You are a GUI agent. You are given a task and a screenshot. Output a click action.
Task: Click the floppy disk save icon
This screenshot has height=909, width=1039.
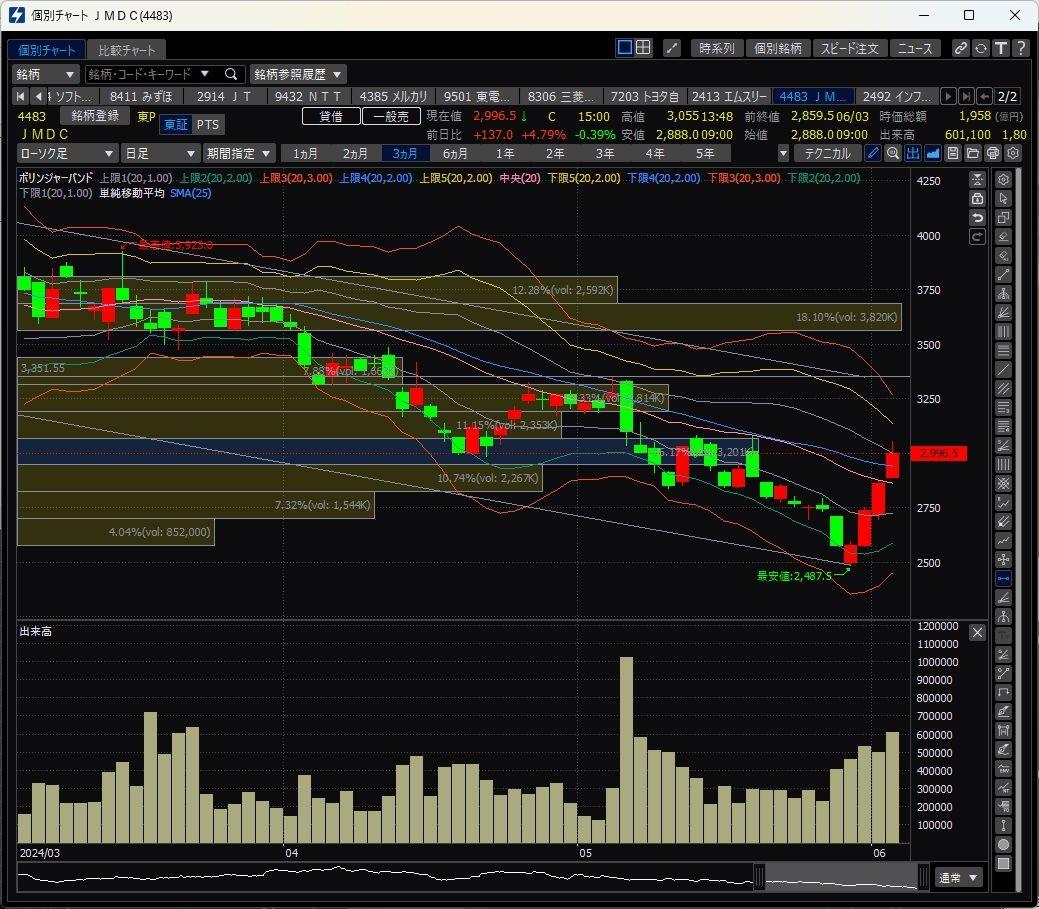click(952, 153)
